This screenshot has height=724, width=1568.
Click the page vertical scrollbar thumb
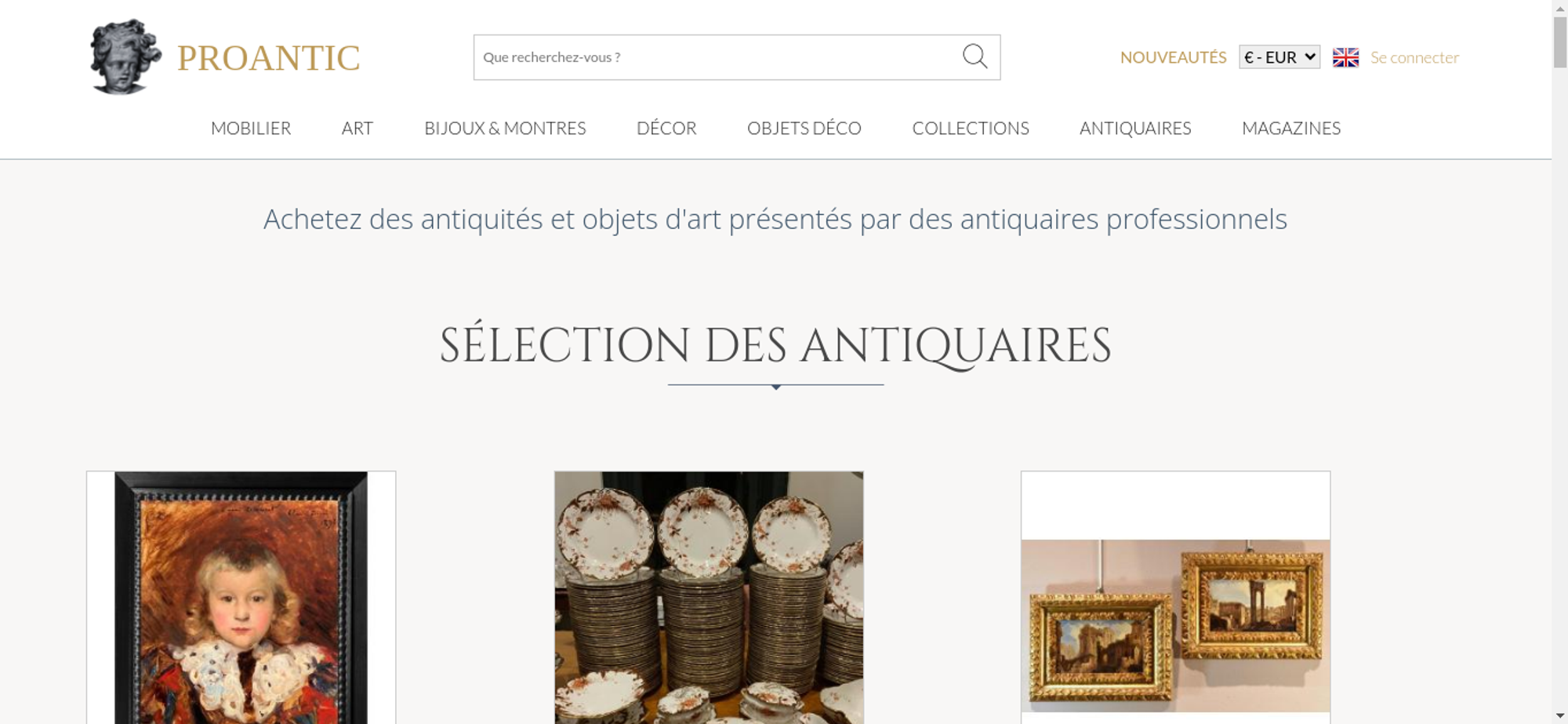1559,42
